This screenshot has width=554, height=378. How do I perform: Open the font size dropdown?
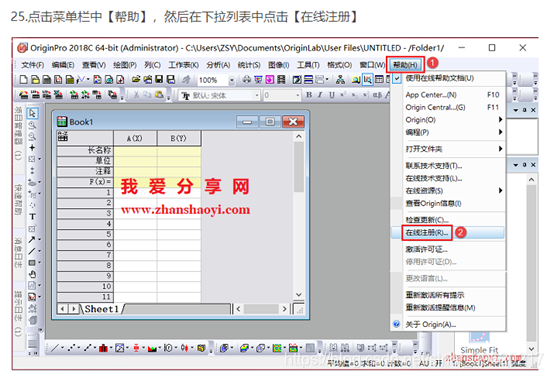[x=297, y=95]
